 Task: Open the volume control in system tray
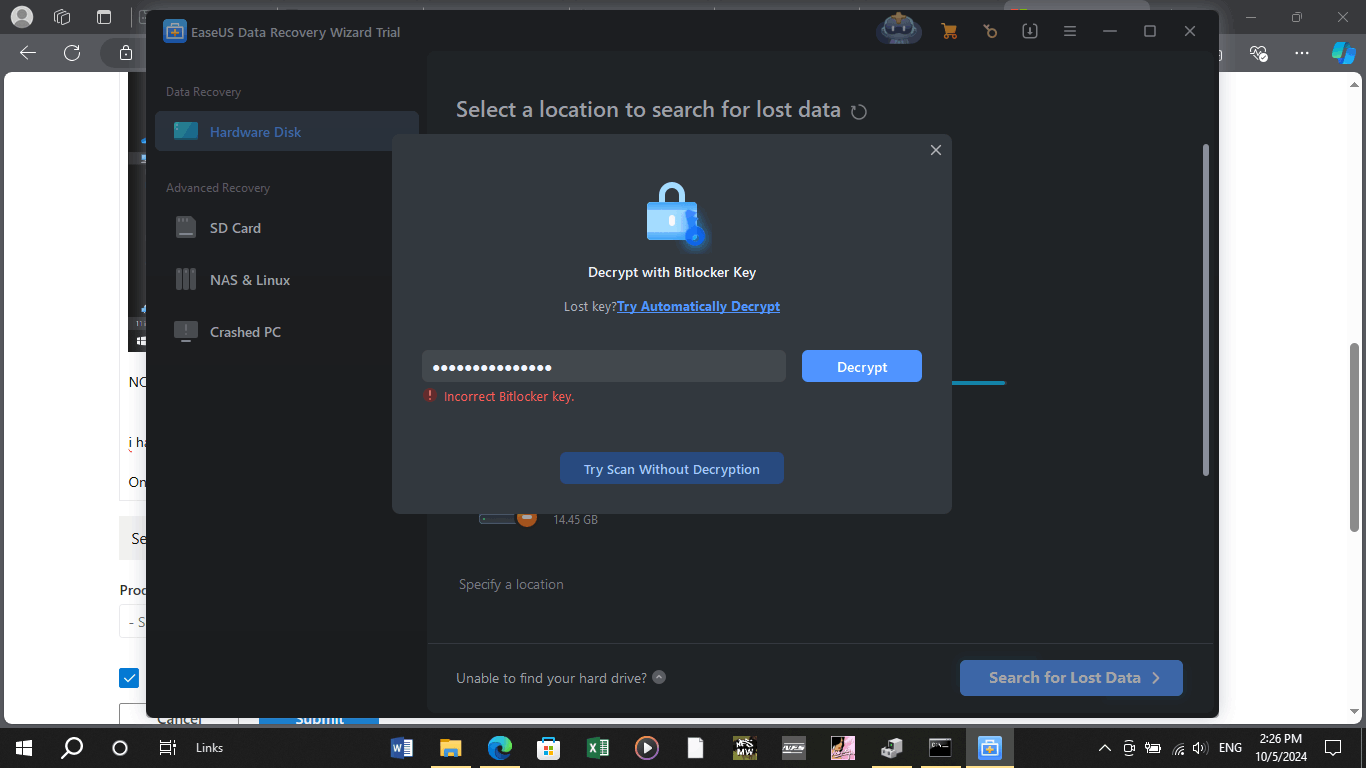click(x=1201, y=748)
